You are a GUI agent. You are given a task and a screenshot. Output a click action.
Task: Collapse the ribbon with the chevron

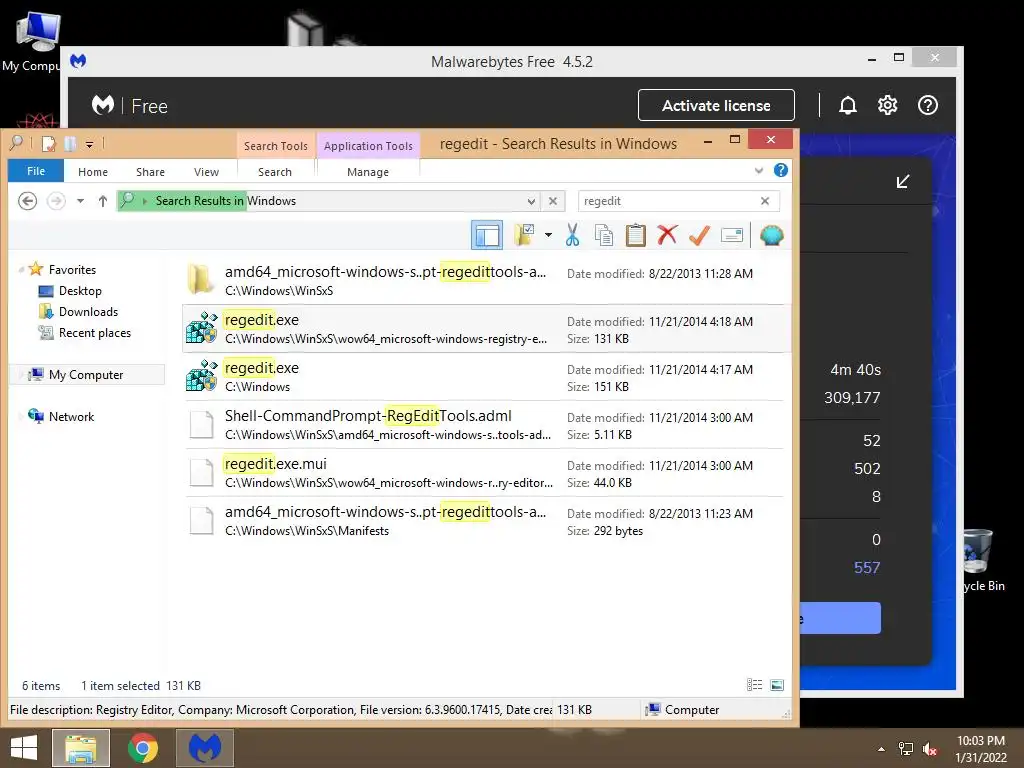759,170
